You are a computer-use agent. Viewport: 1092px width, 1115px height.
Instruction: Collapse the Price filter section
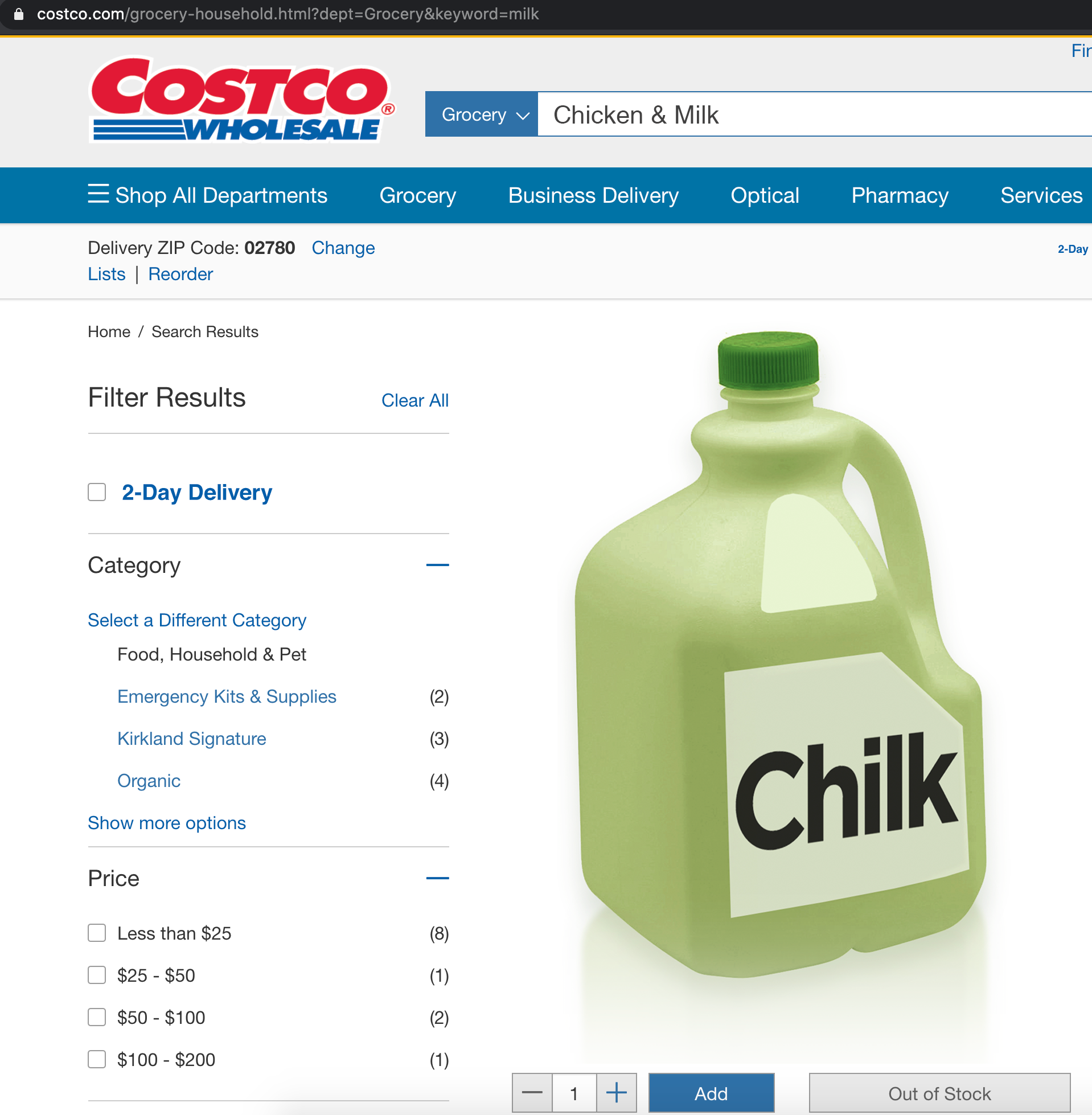coord(438,878)
